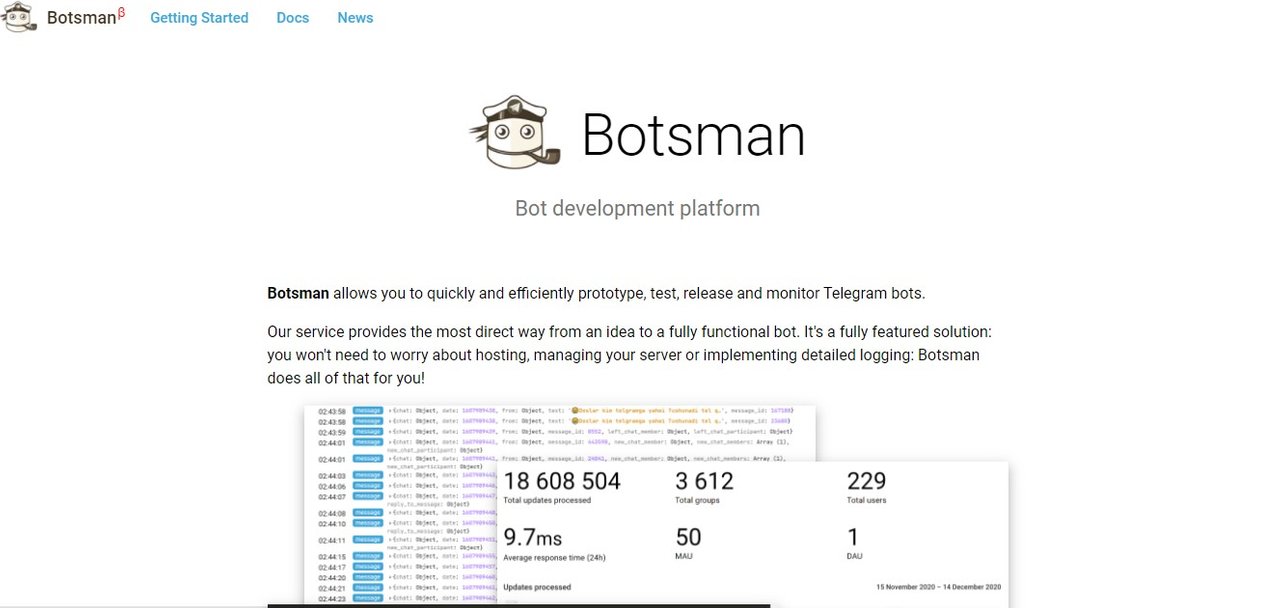Click the large Botsman hero title
The image size is (1280, 608).
click(693, 134)
